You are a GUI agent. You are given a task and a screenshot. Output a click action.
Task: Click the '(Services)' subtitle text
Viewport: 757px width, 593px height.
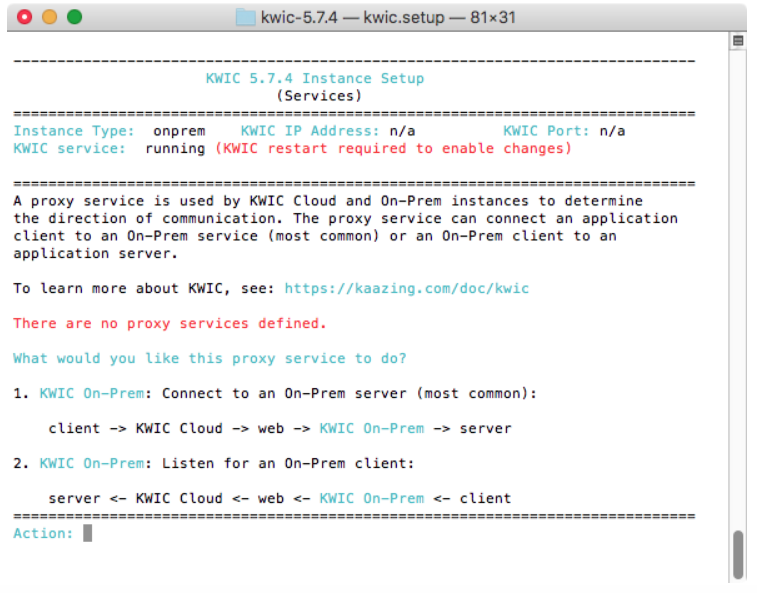pos(319,96)
